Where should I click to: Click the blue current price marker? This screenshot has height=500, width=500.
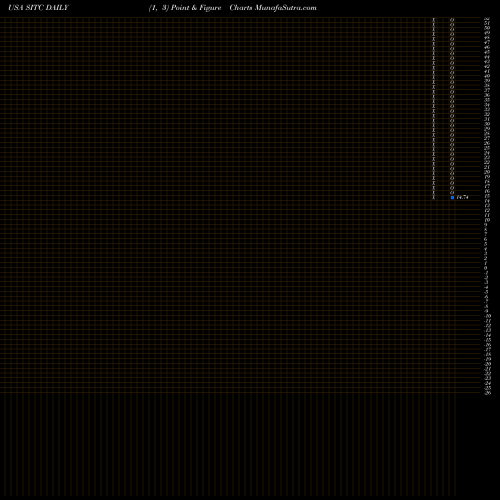pos(452,197)
